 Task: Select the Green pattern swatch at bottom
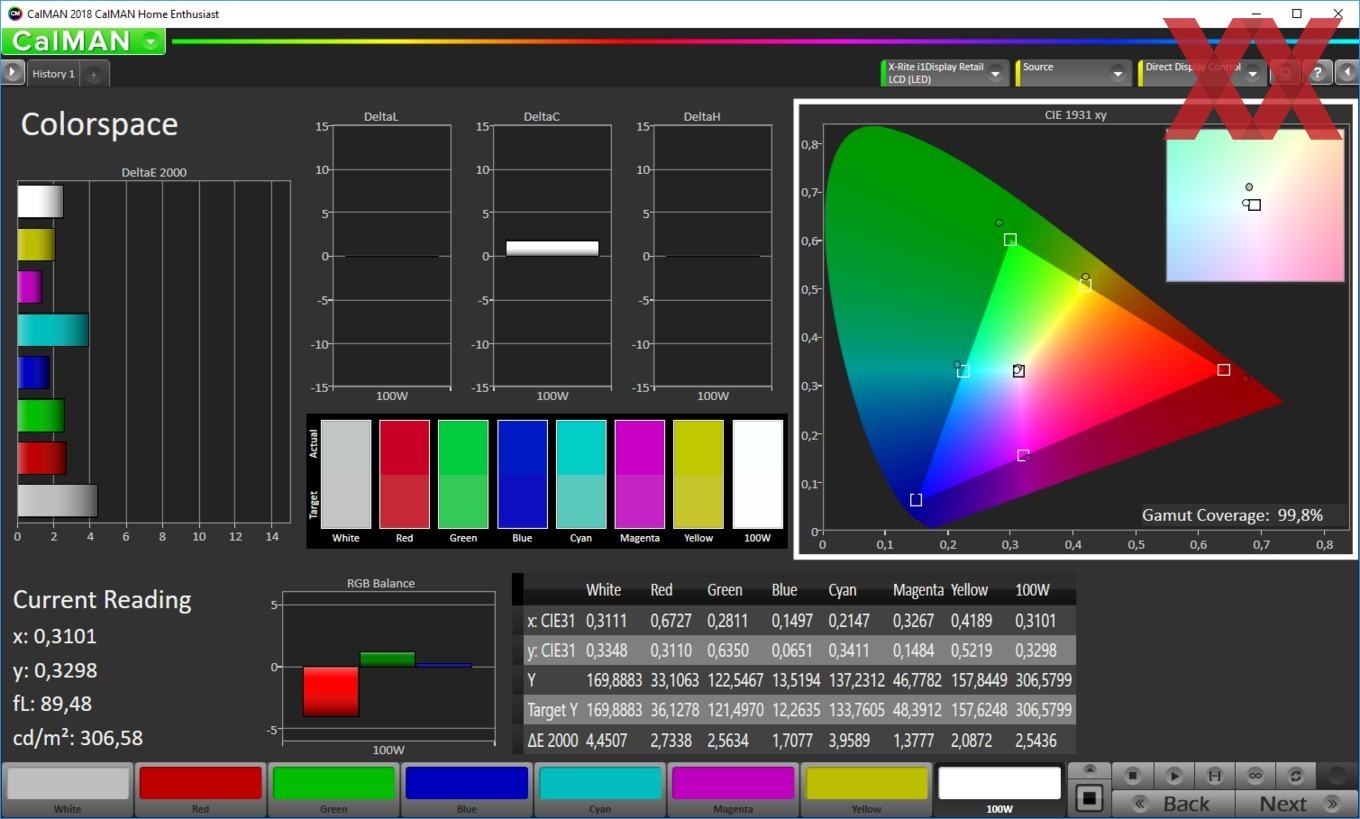click(x=334, y=789)
